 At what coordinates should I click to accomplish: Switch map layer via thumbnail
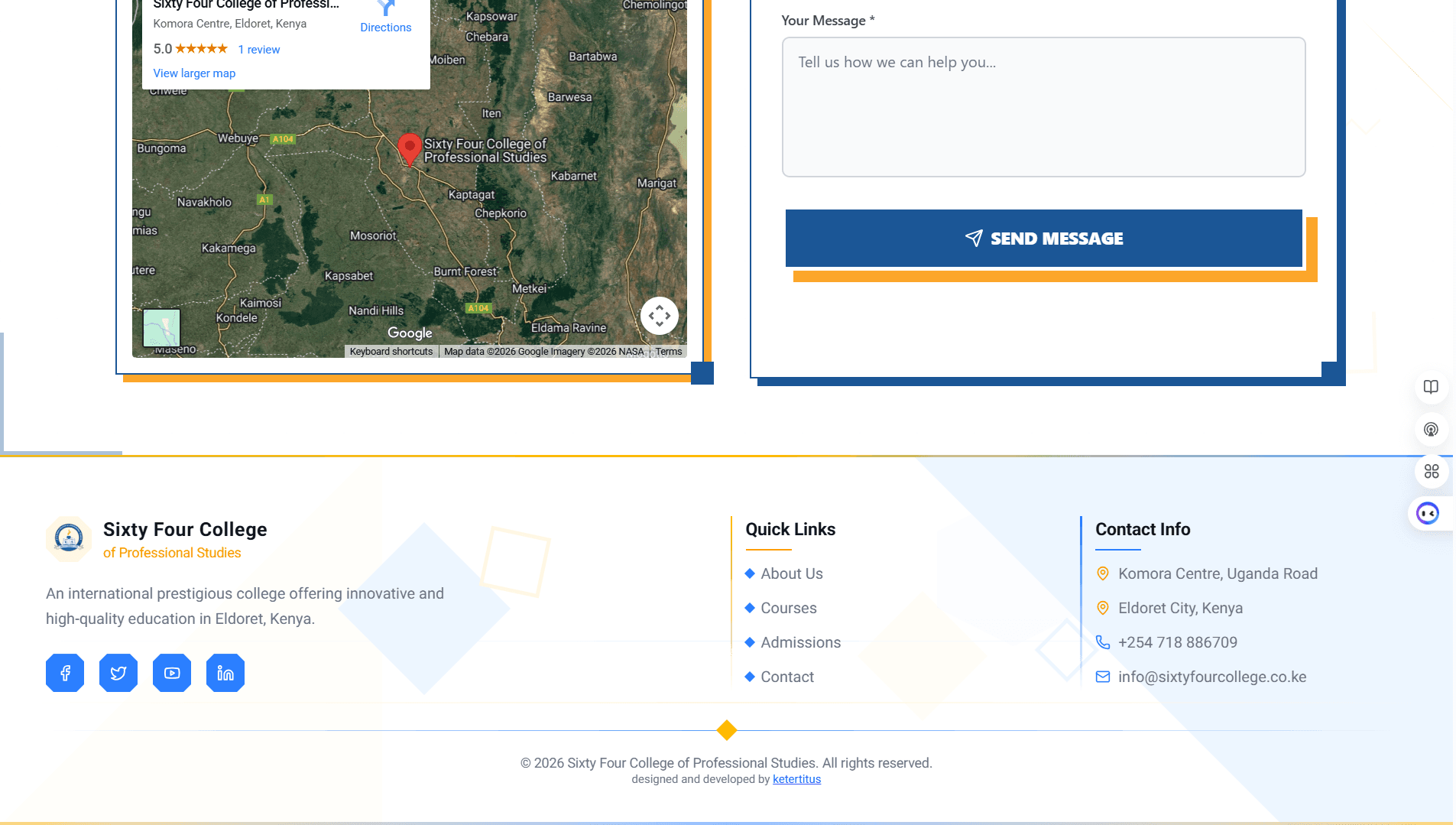tap(161, 328)
